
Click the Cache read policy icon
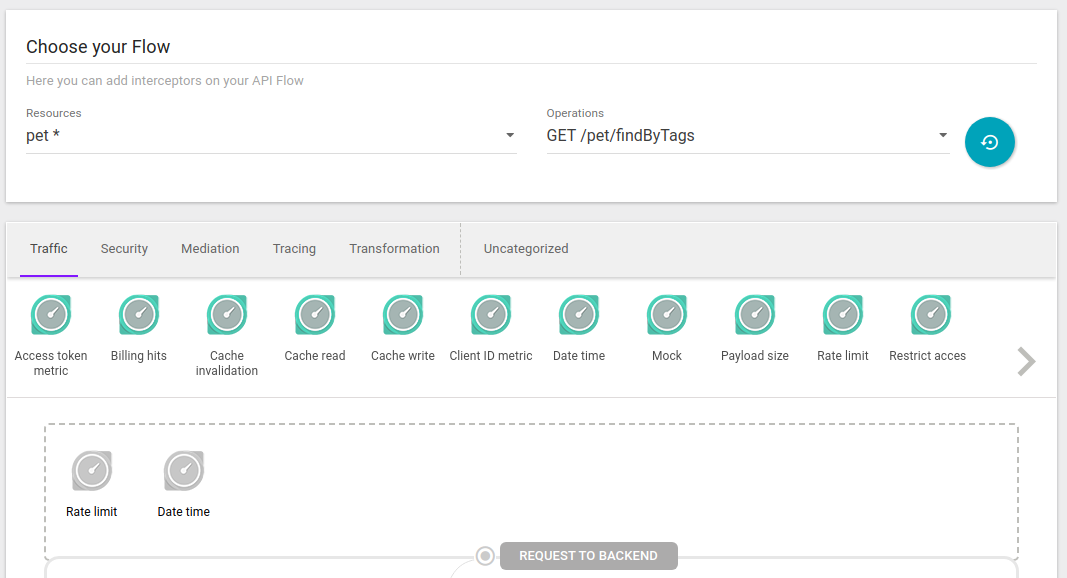pos(314,314)
